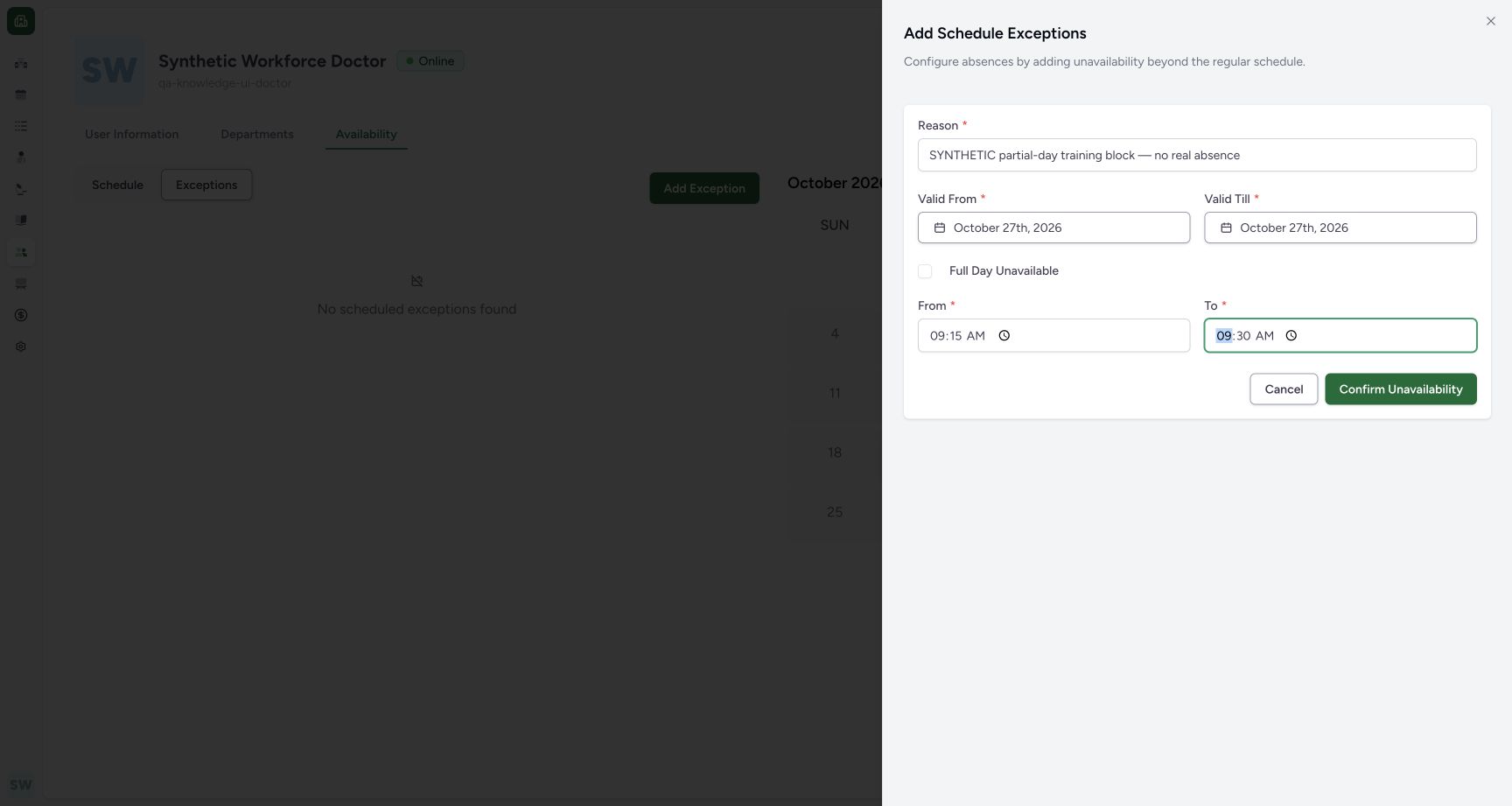Click the no-exceptions calendar-off icon
The width and height of the screenshot is (1512, 806).
tap(416, 281)
